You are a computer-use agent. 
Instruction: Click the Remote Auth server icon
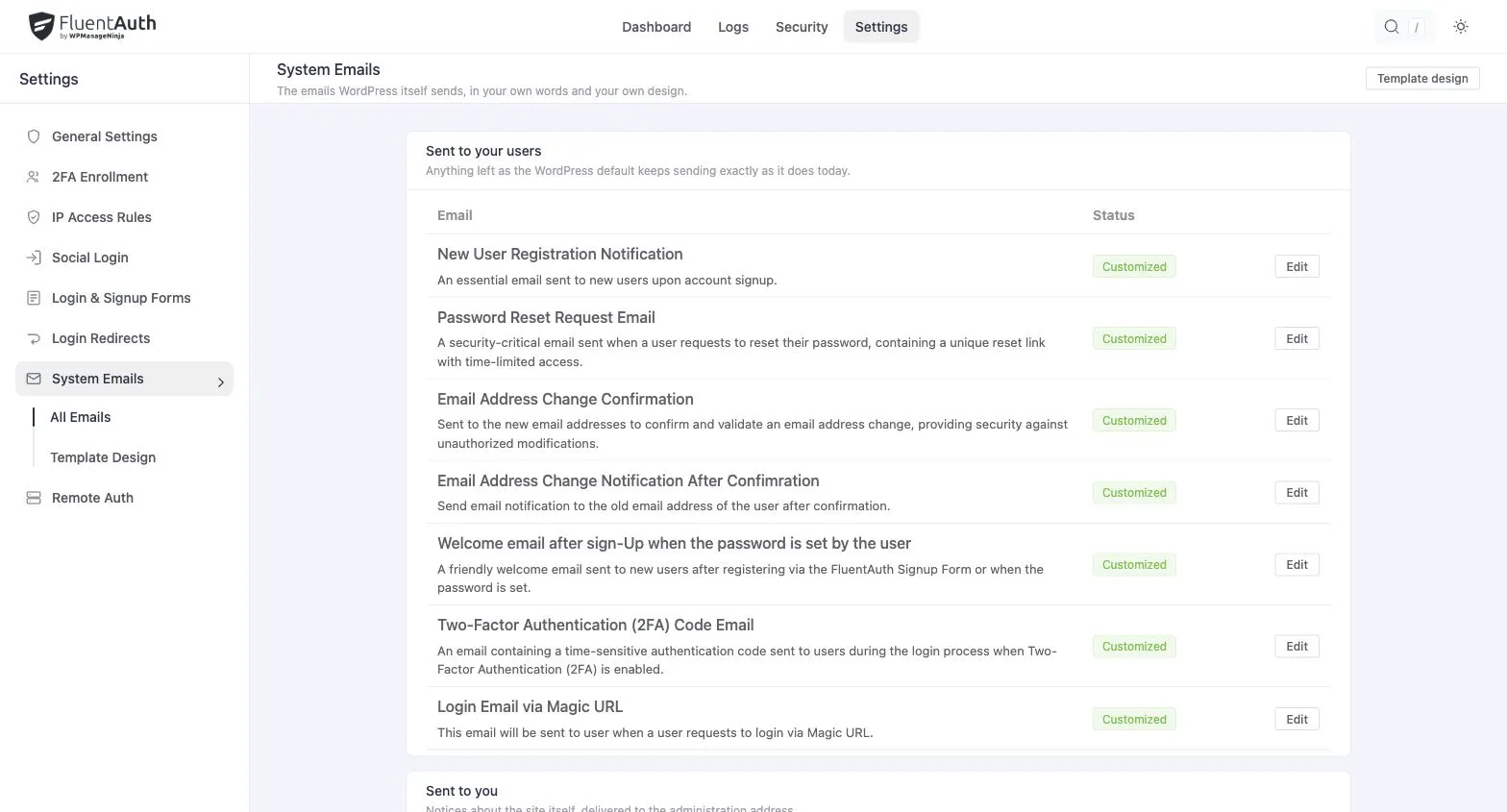tap(34, 498)
